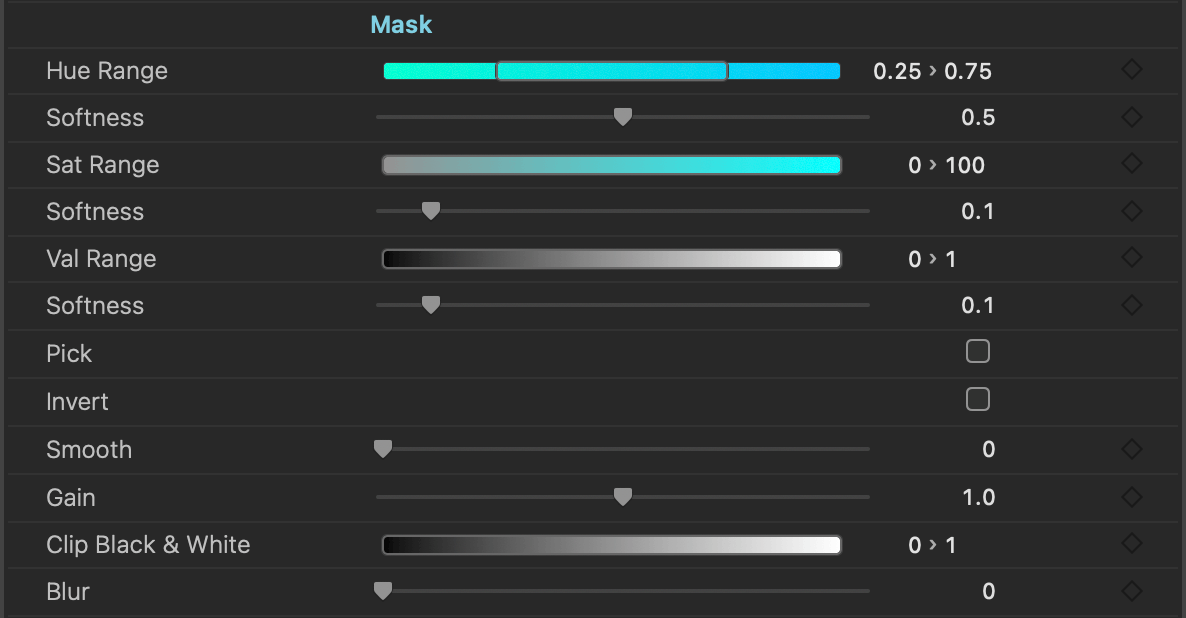Toggle the Val Range keyframe diamond
The height and width of the screenshot is (618, 1186).
click(x=1131, y=258)
